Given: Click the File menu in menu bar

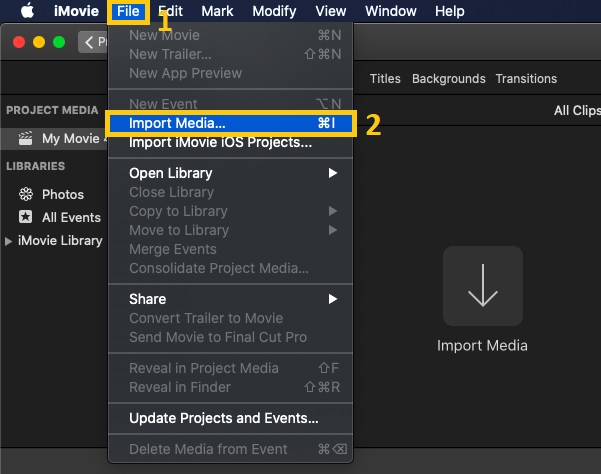Looking at the screenshot, I should click(x=128, y=11).
